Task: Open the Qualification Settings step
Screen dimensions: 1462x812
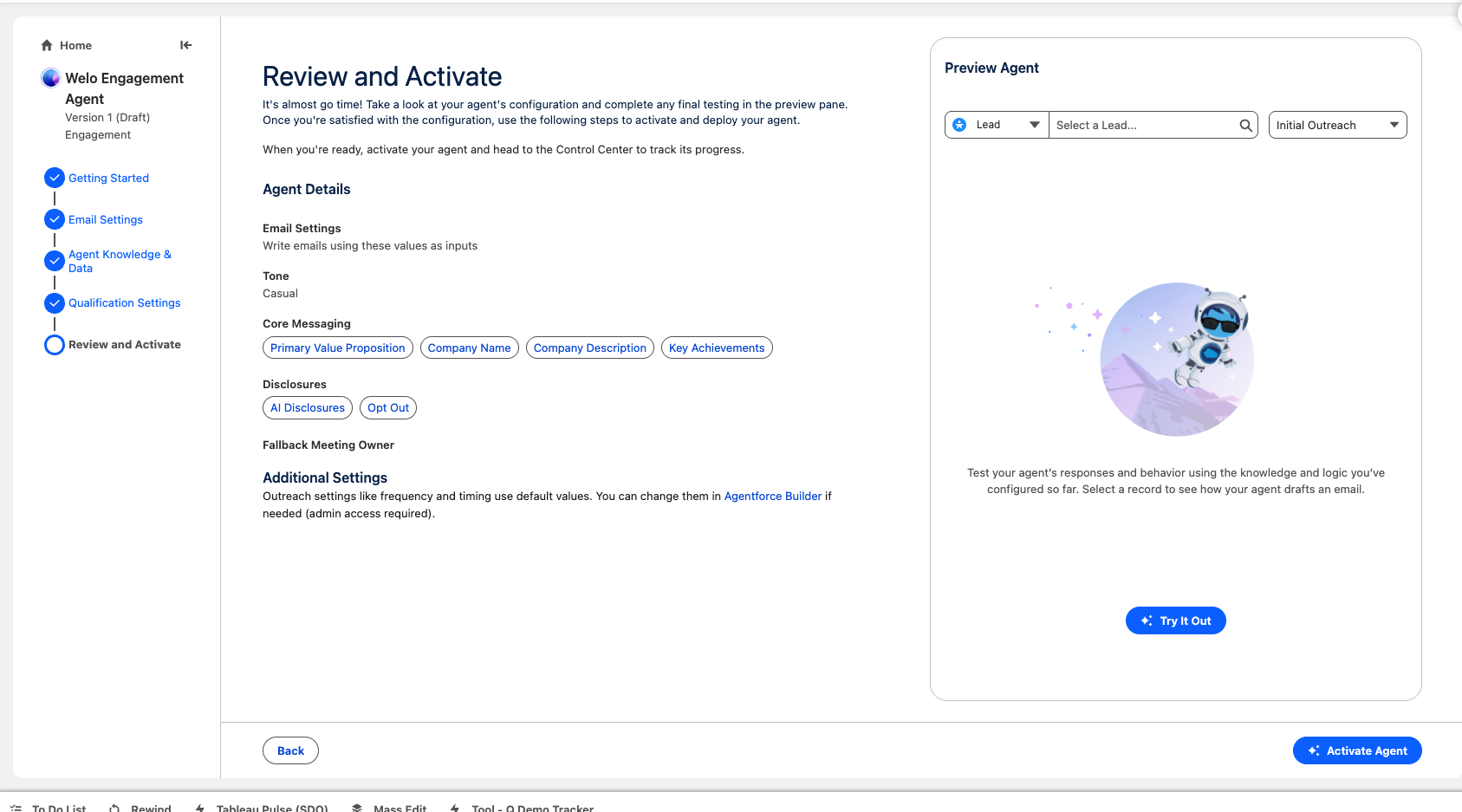Action: (x=125, y=302)
